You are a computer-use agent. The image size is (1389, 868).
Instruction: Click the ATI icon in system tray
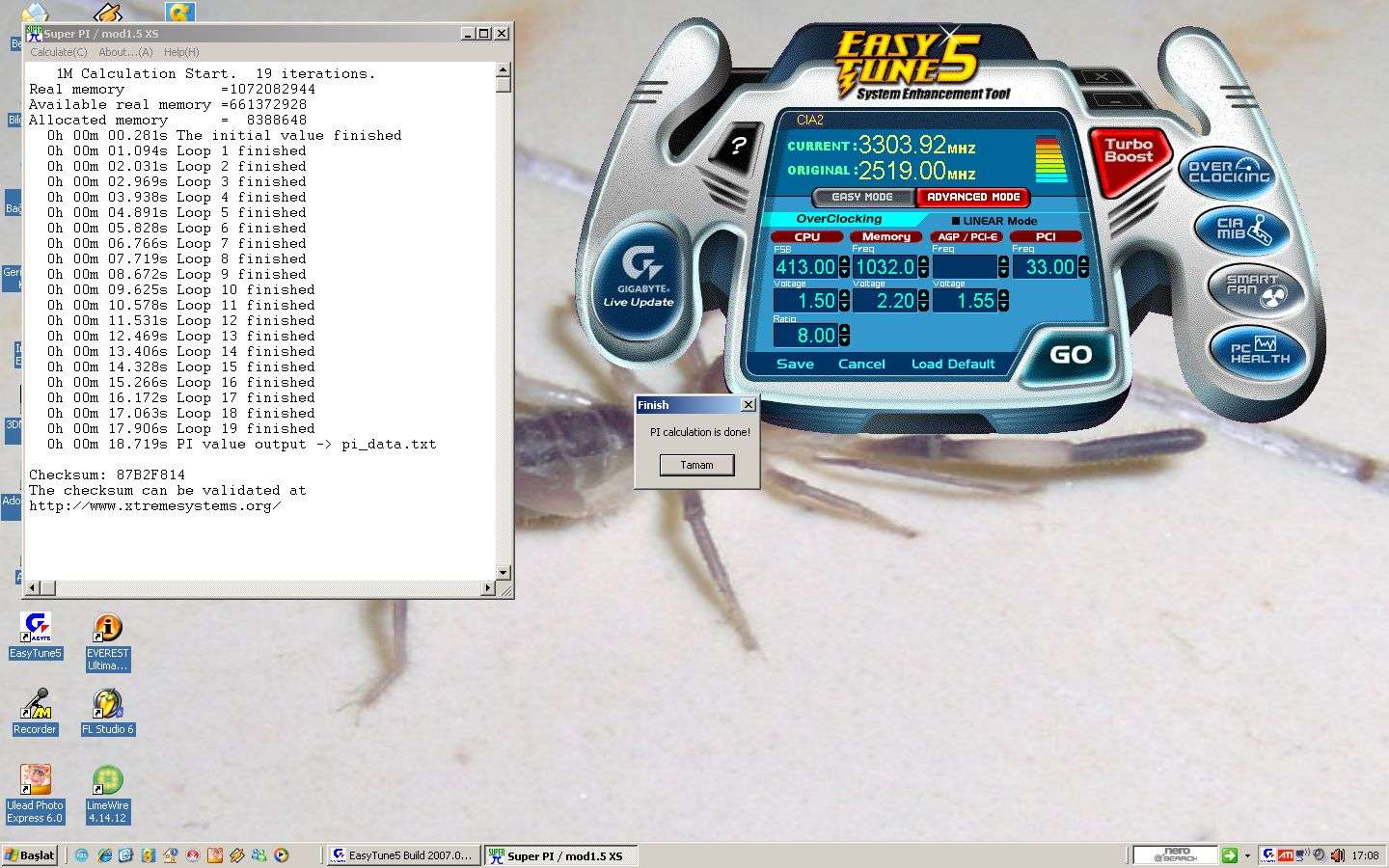[x=1286, y=855]
